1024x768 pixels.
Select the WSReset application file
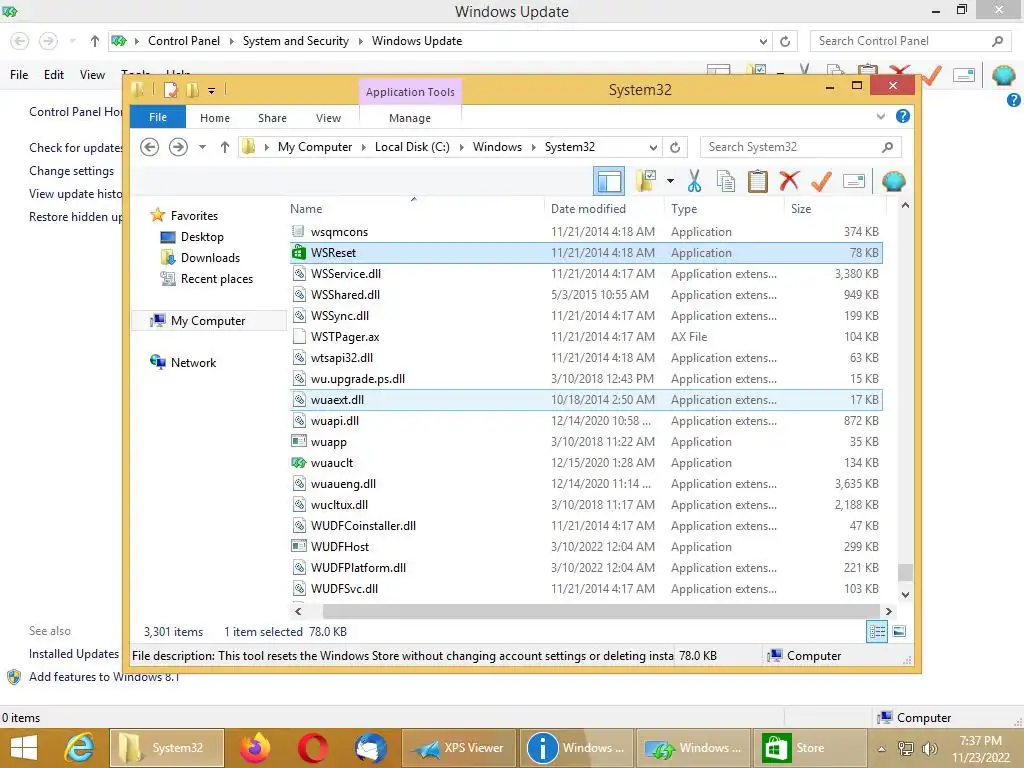pyautogui.click(x=586, y=253)
